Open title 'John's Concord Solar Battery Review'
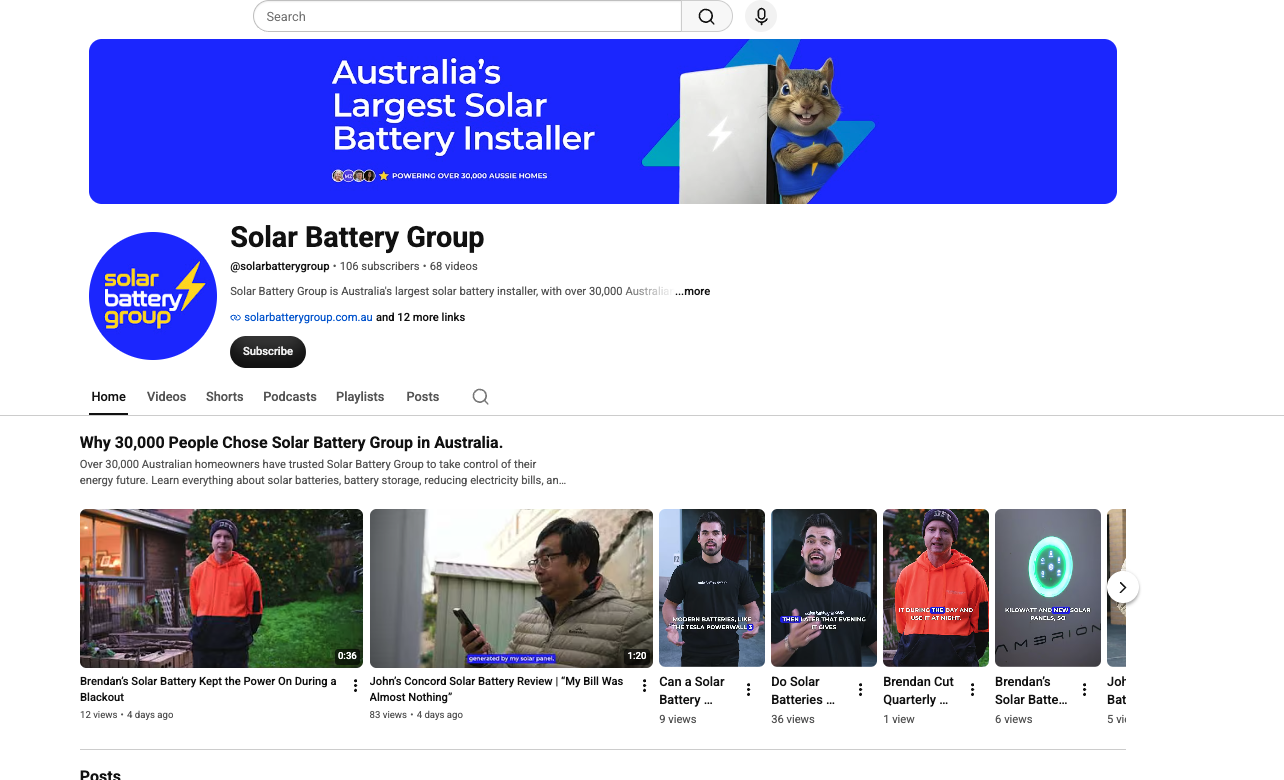Image resolution: width=1284 pixels, height=780 pixels. click(x=497, y=689)
